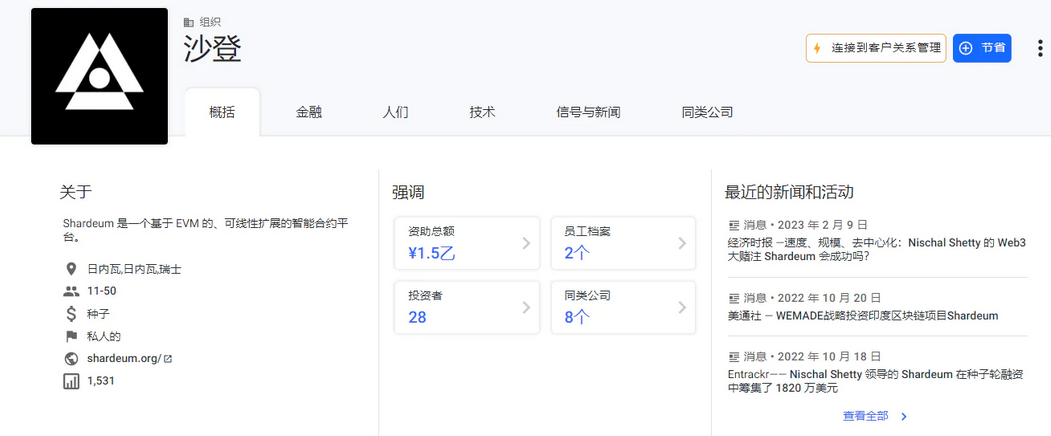Expand the chevron on the 资助总额 card
The width and height of the screenshot is (1051, 436).
[526, 243]
